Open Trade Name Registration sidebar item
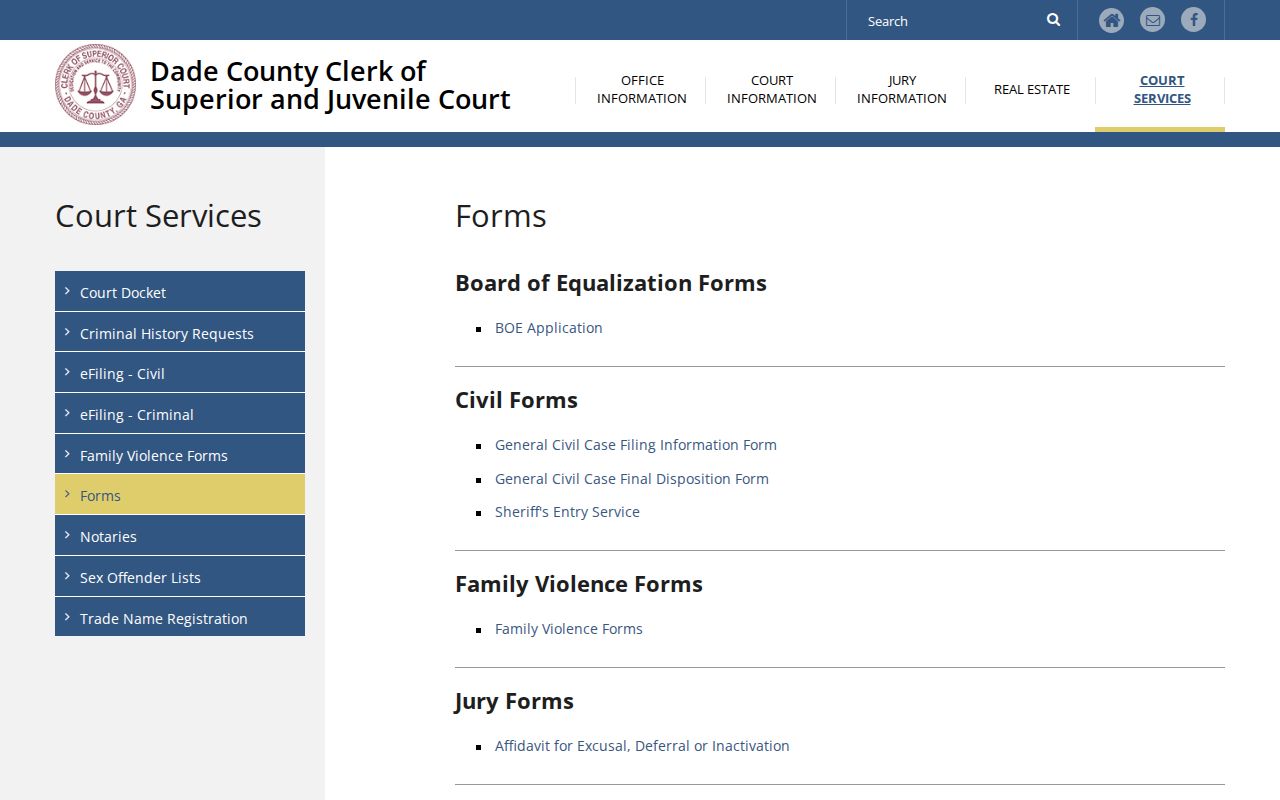 (x=180, y=618)
